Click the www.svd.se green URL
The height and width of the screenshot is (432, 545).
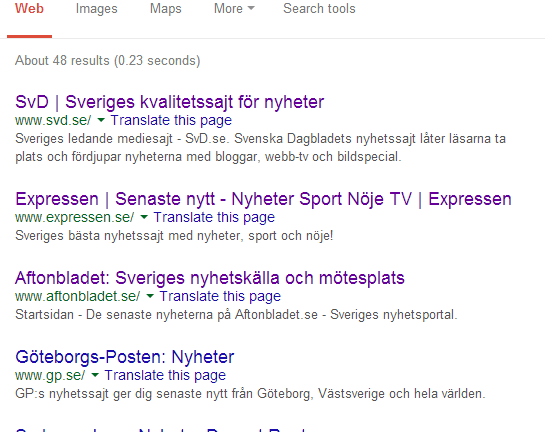click(x=53, y=121)
